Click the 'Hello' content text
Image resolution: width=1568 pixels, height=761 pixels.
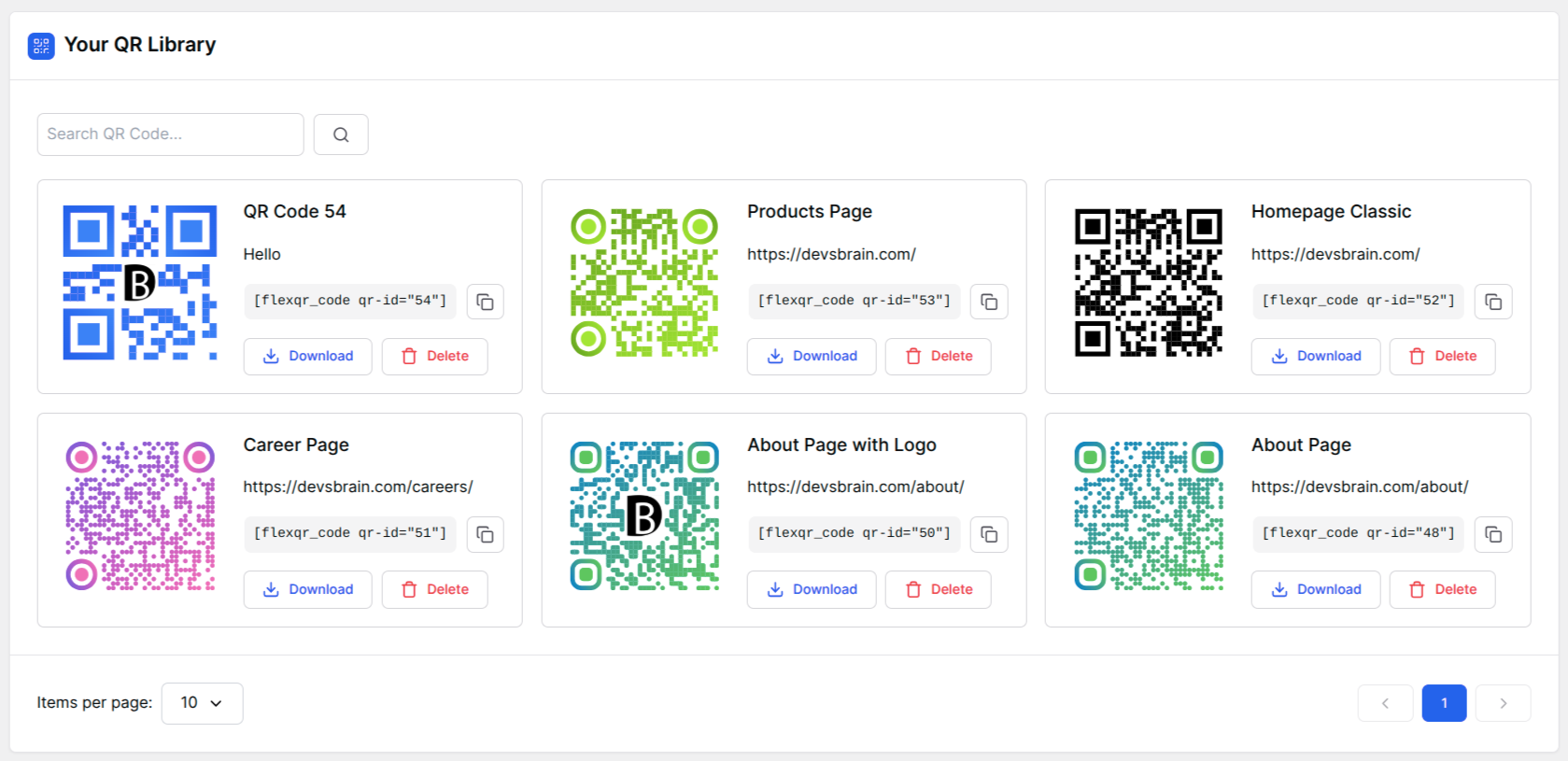tap(262, 255)
